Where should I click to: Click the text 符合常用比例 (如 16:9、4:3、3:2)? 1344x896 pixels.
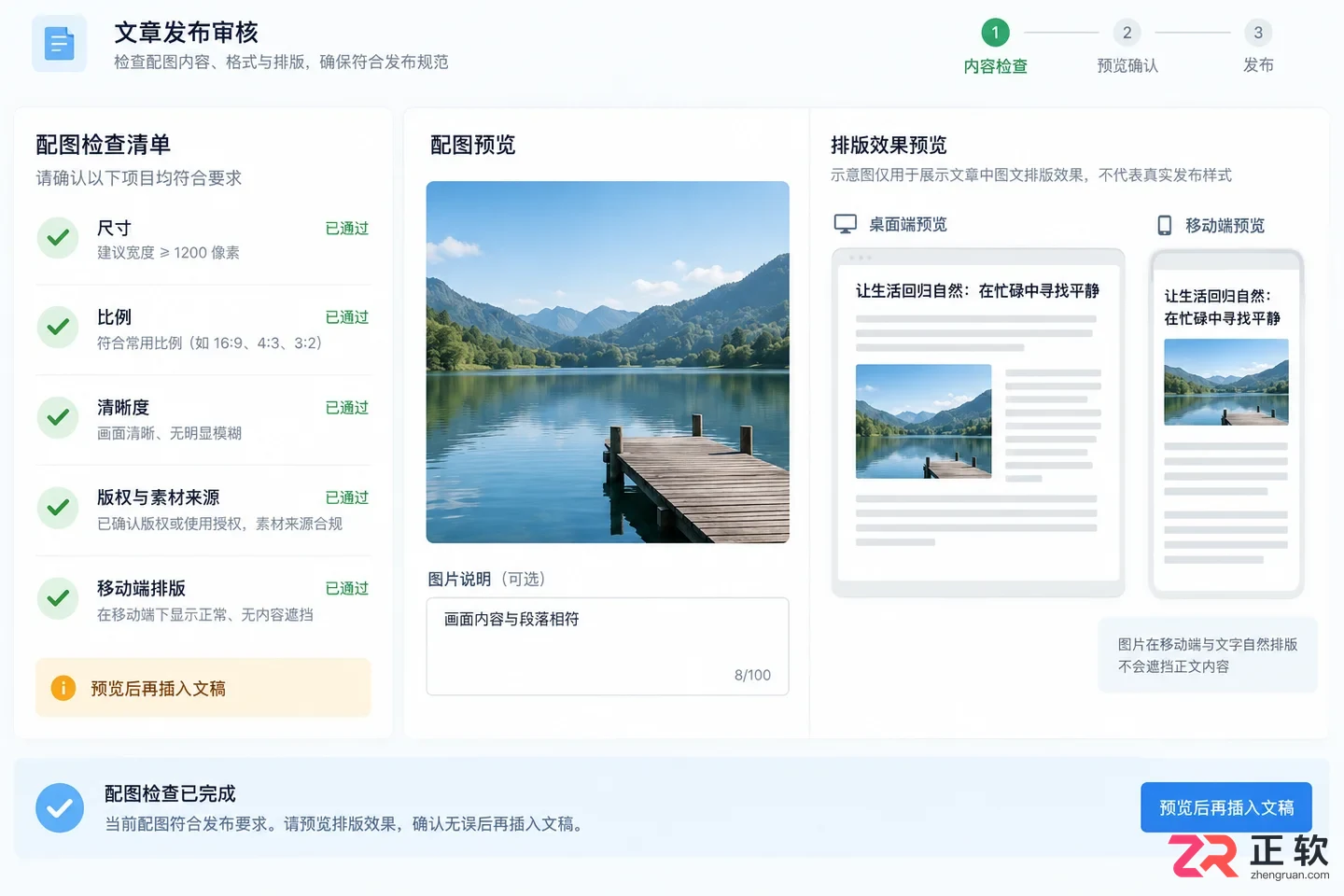coord(210,343)
